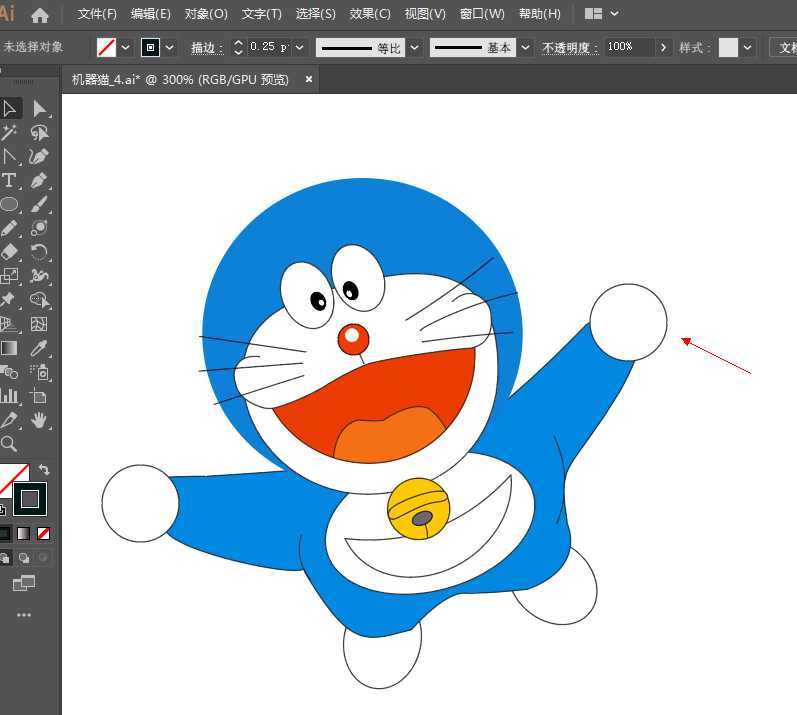Select the Zoom tool in toolbar
The width and height of the screenshot is (797, 715).
pos(9,444)
